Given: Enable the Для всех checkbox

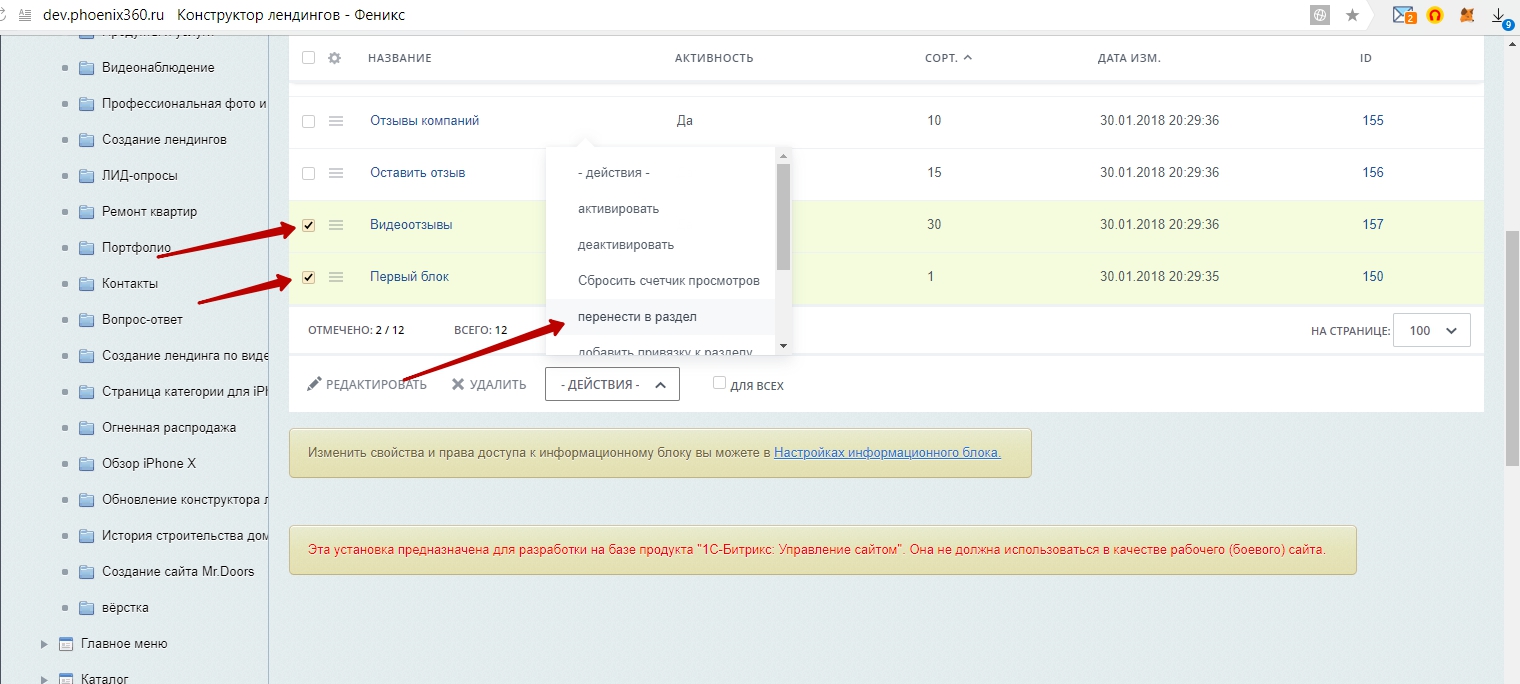Looking at the screenshot, I should click(x=719, y=383).
